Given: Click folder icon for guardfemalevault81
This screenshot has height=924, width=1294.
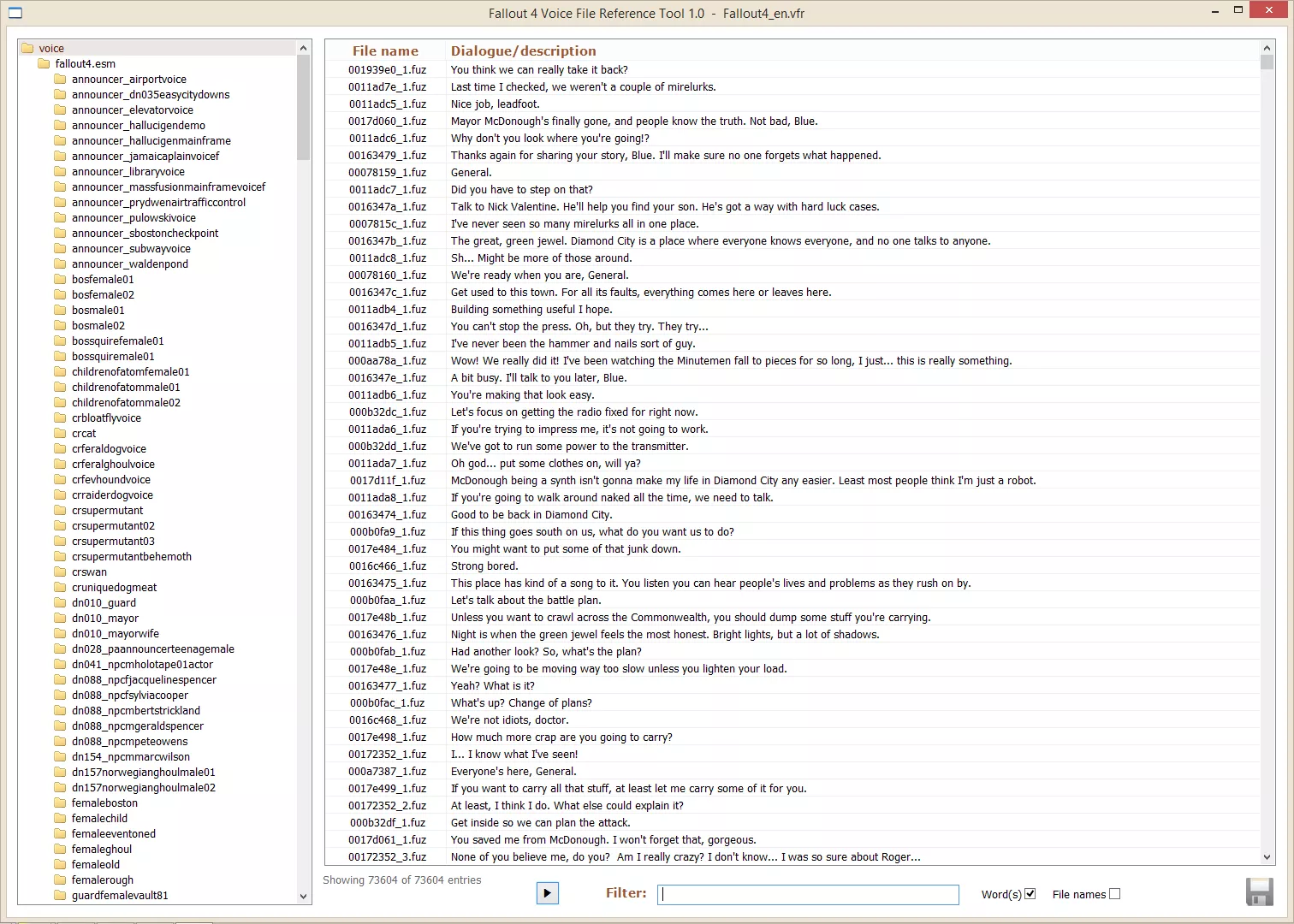Looking at the screenshot, I should [60, 895].
